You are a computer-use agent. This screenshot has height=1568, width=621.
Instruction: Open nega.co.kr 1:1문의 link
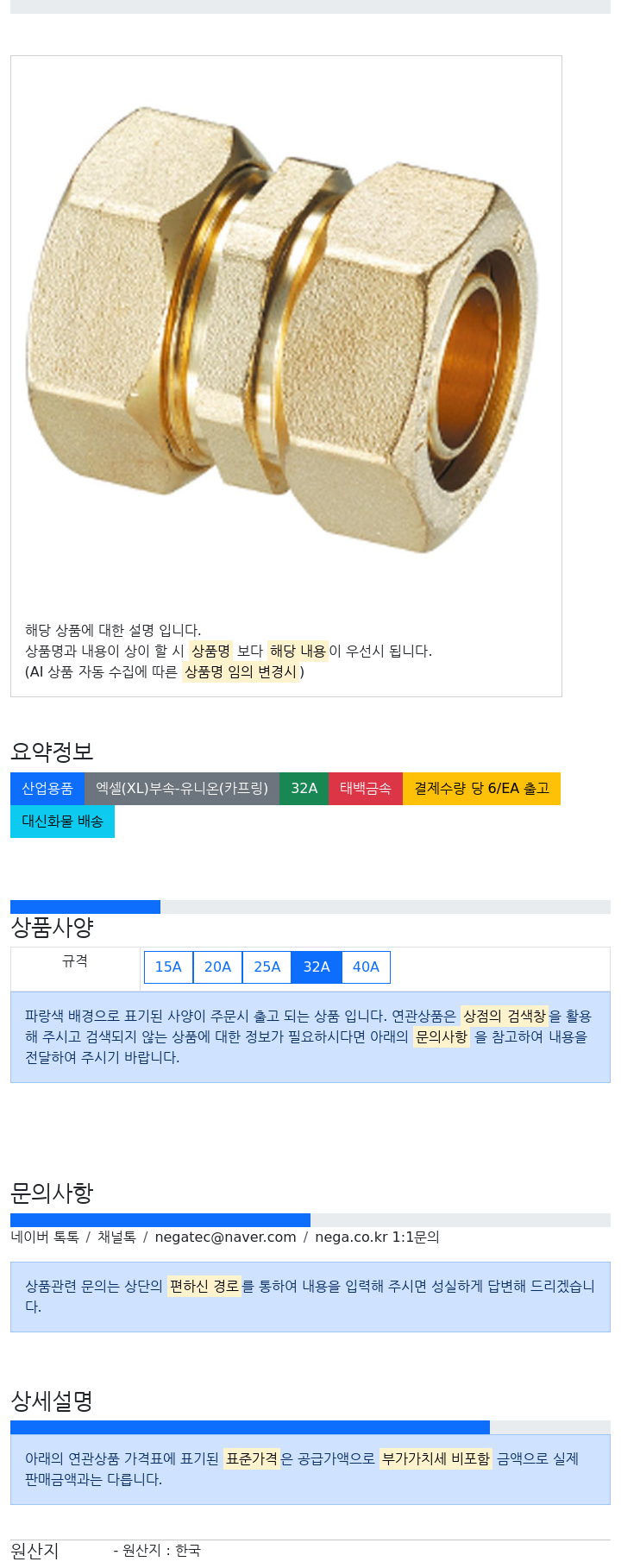click(377, 1237)
